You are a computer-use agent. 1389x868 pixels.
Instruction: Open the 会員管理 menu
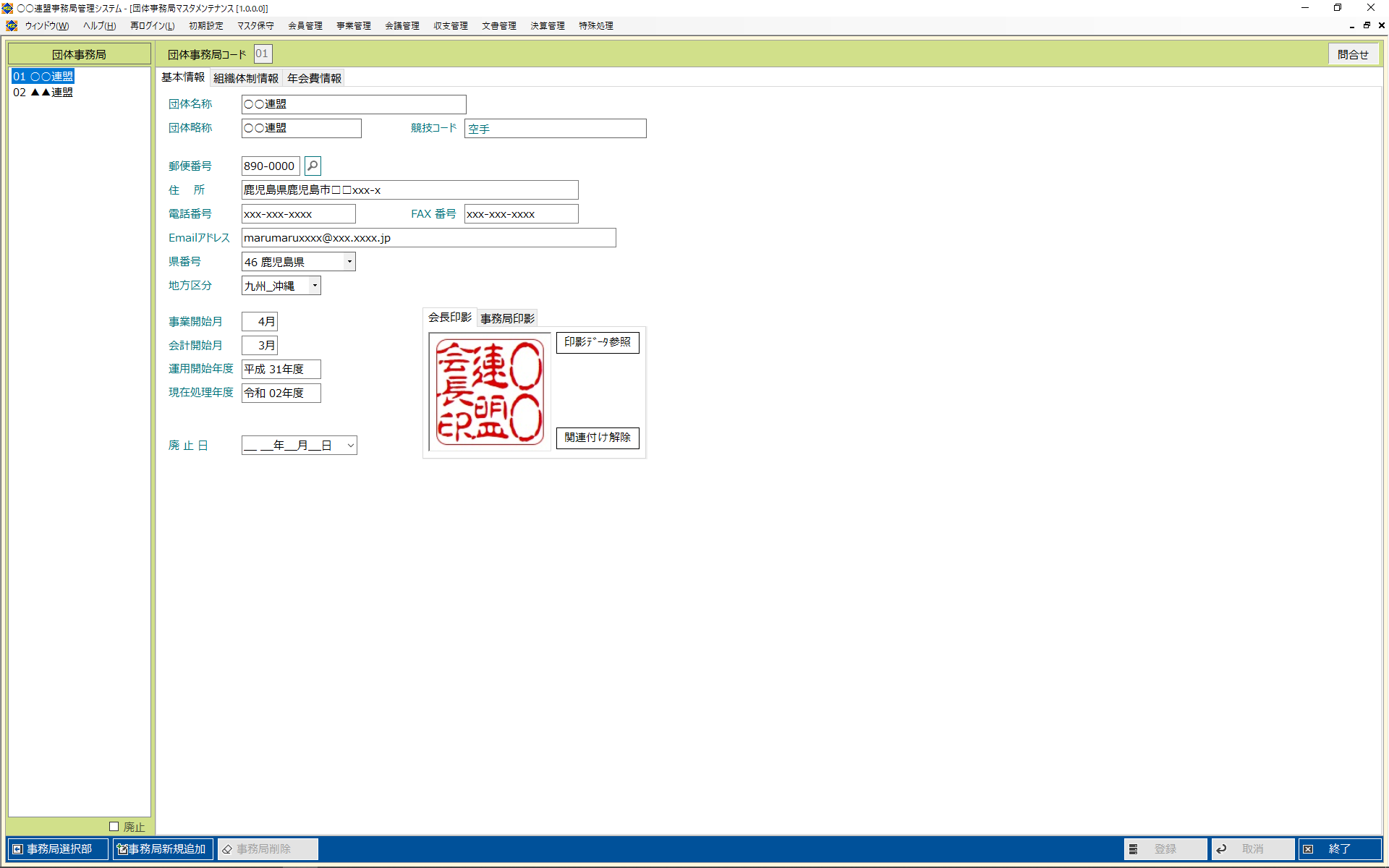click(305, 25)
